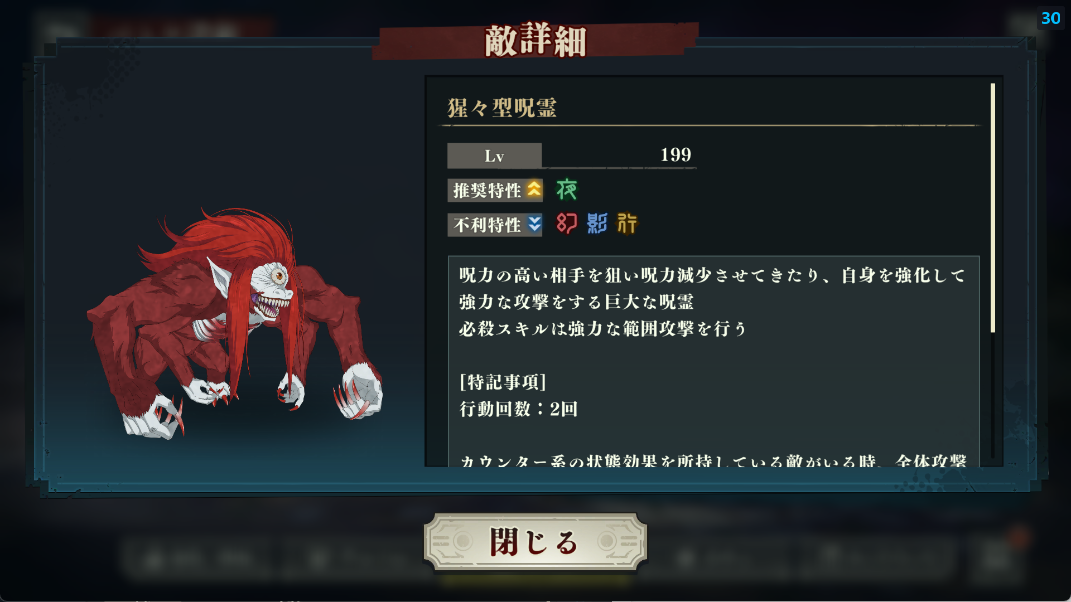The width and height of the screenshot is (1071, 602).
Task: Click the yellow double up-chevron icon
Action: 534,189
